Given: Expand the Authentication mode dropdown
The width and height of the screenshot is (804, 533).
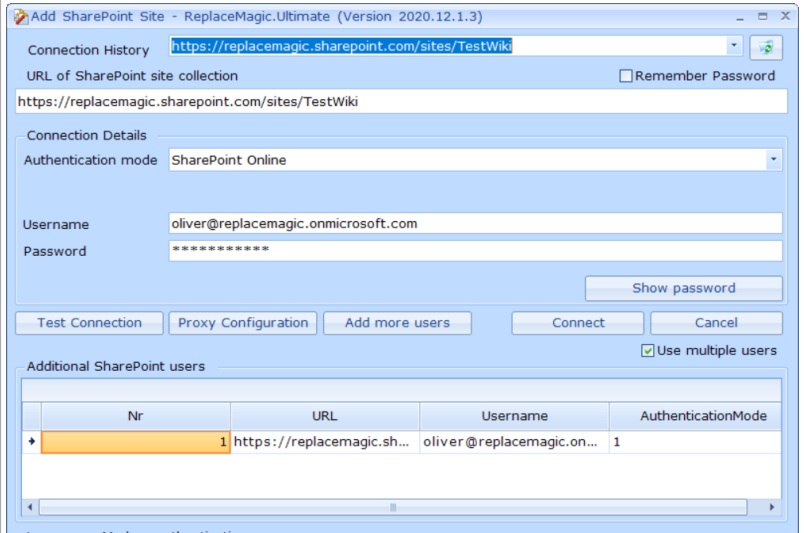Looking at the screenshot, I should pos(773,160).
